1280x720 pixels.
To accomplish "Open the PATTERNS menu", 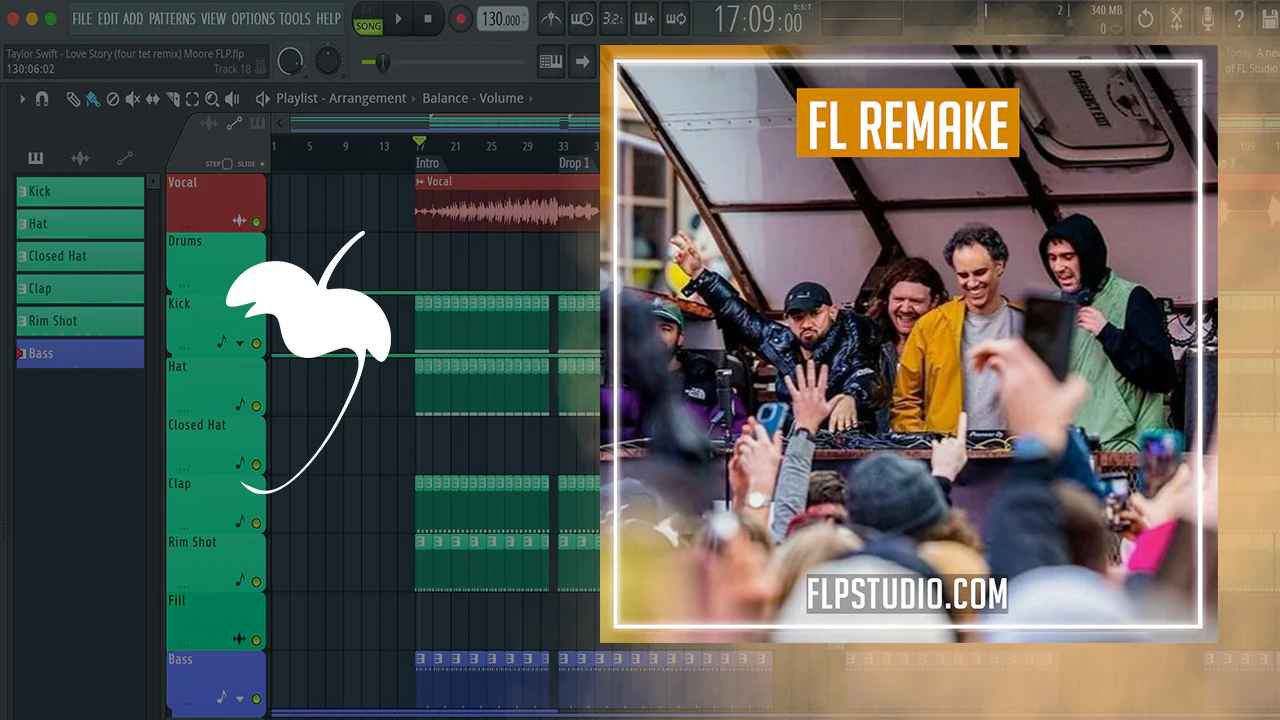I will click(172, 19).
